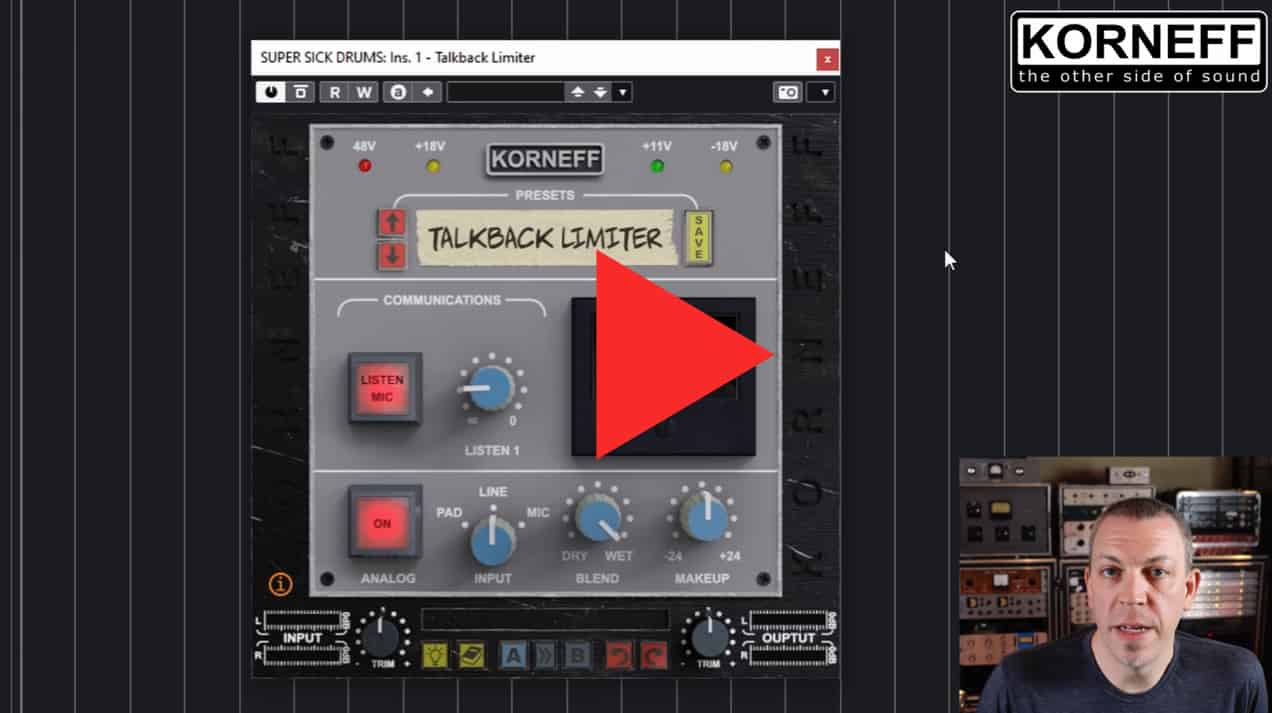Click the orange info icon
This screenshot has width=1272, height=713.
coord(281,585)
